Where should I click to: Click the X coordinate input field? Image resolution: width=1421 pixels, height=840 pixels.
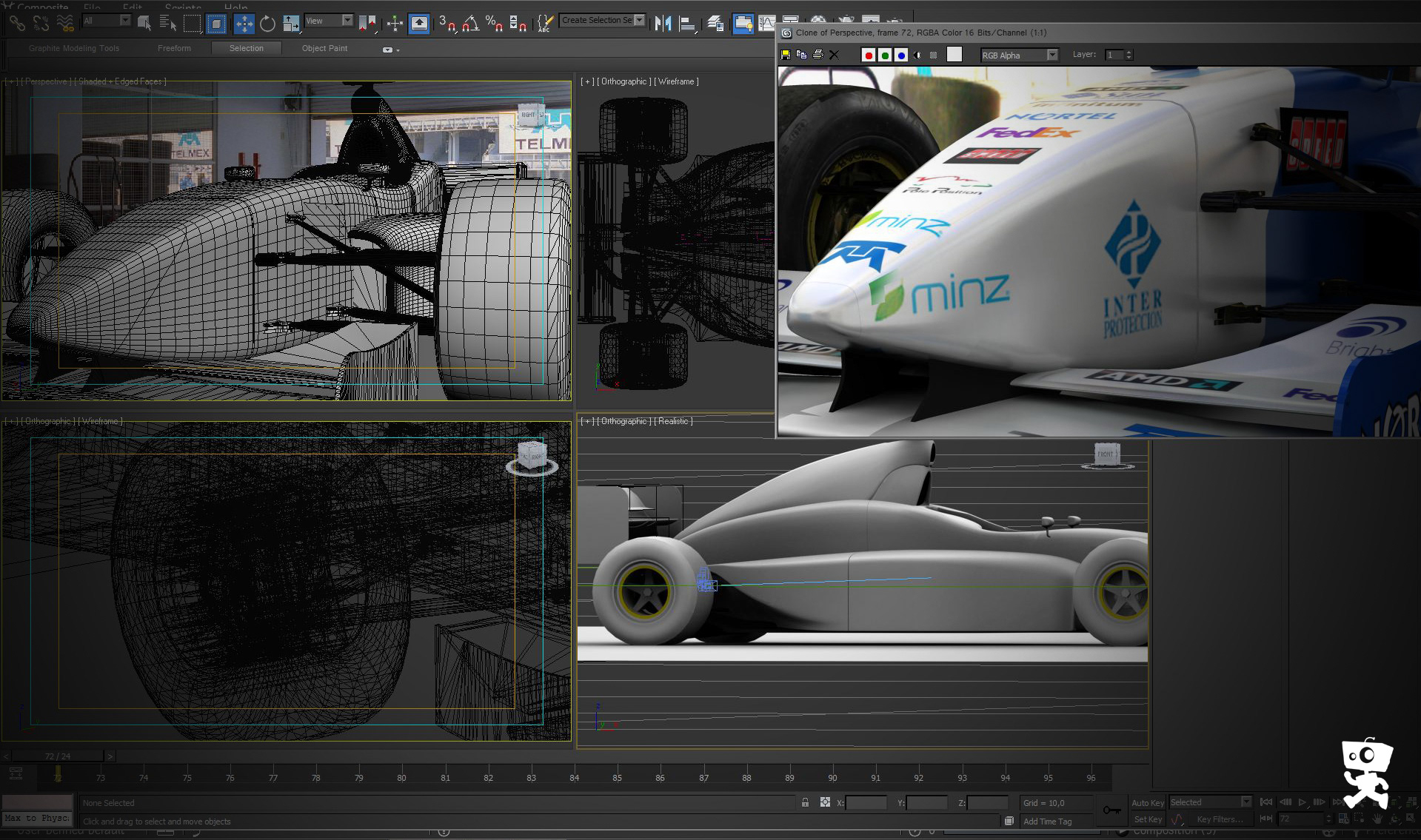866,803
